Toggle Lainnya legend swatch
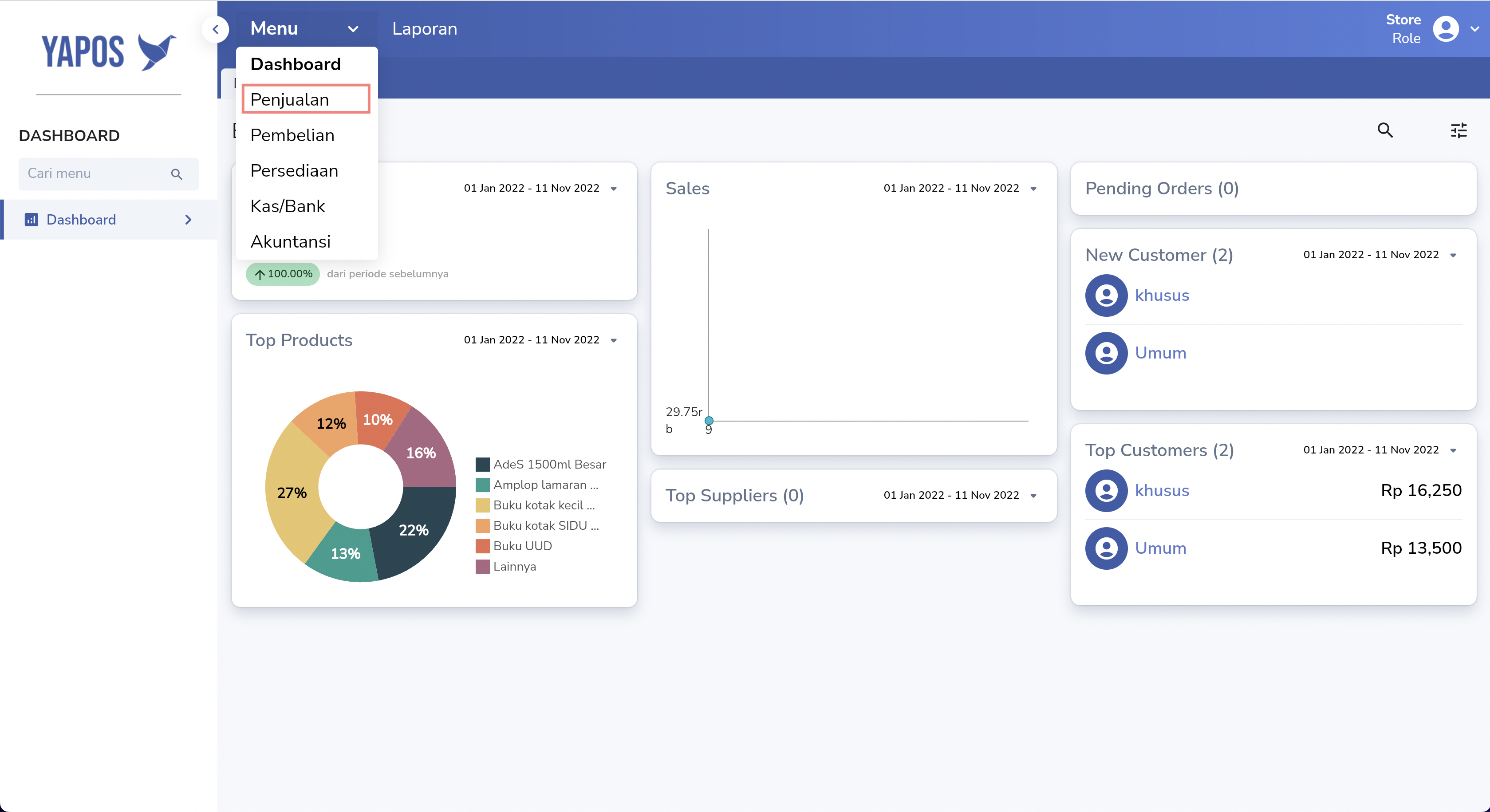 [x=482, y=567]
